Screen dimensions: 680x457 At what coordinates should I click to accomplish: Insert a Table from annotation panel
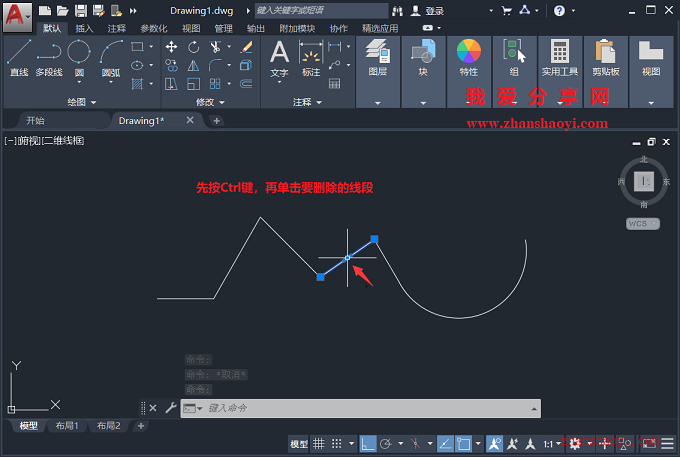coord(335,84)
